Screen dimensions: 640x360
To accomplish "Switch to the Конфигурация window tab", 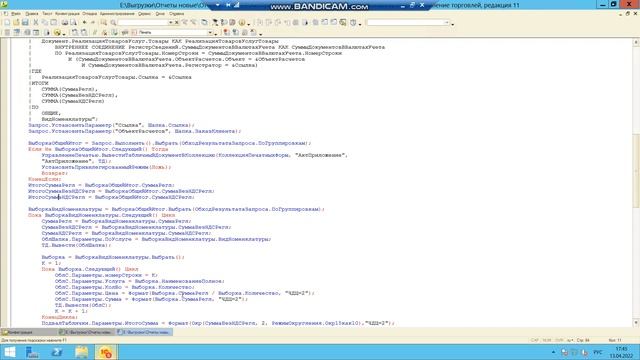I will point(29,332).
